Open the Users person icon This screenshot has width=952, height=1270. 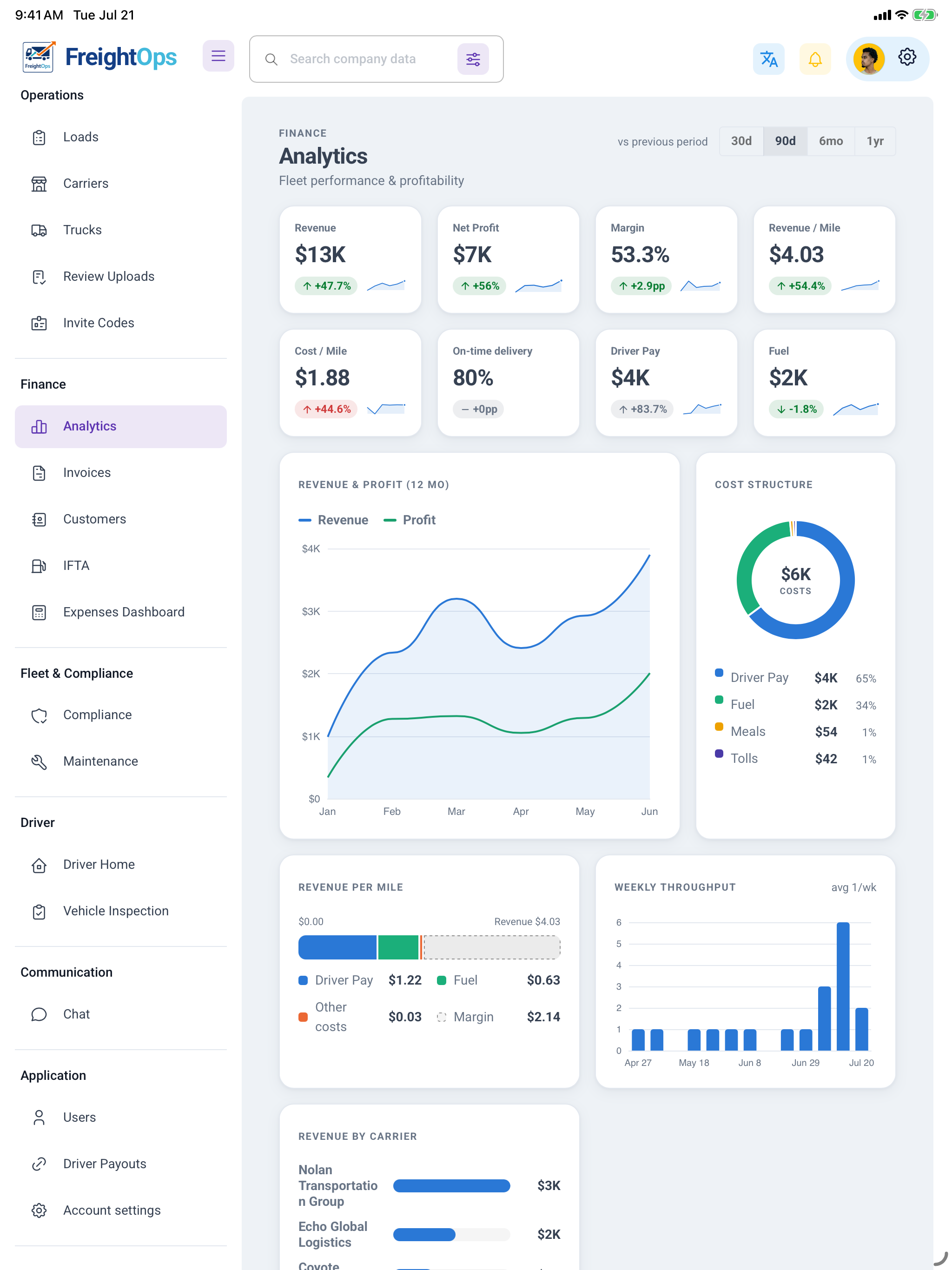[39, 1118]
